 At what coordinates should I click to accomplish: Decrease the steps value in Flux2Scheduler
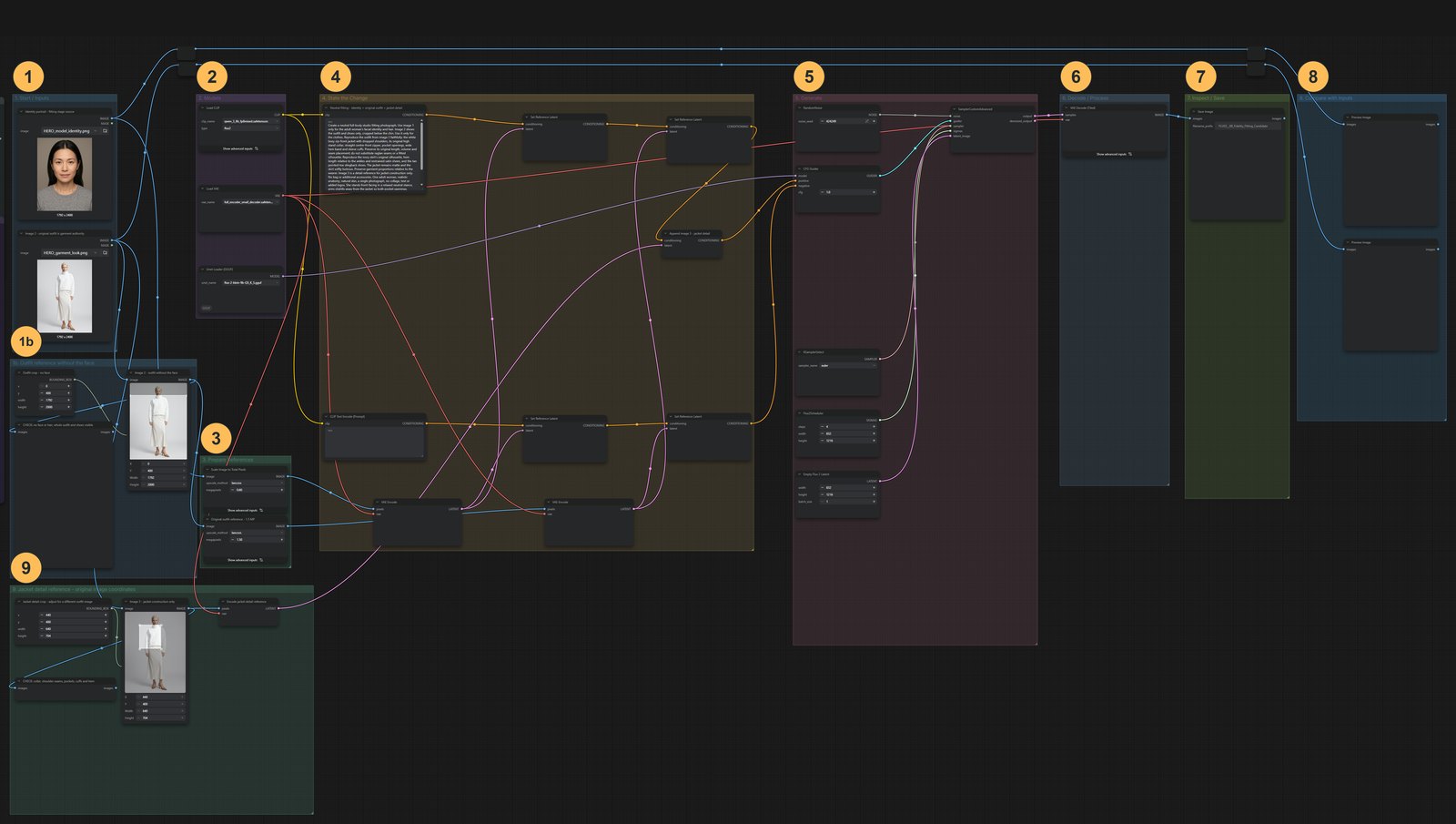(x=823, y=426)
